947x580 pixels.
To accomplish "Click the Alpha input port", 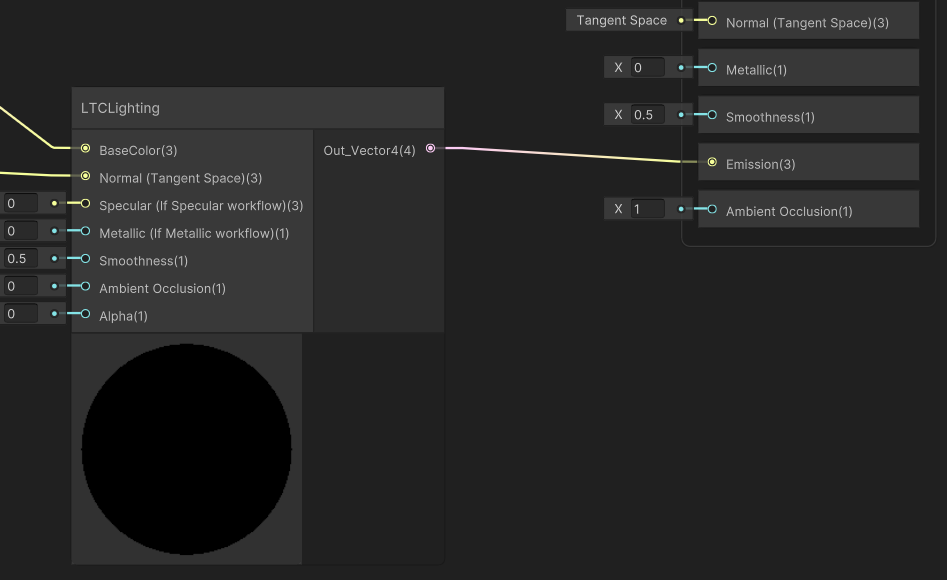I will [86, 314].
